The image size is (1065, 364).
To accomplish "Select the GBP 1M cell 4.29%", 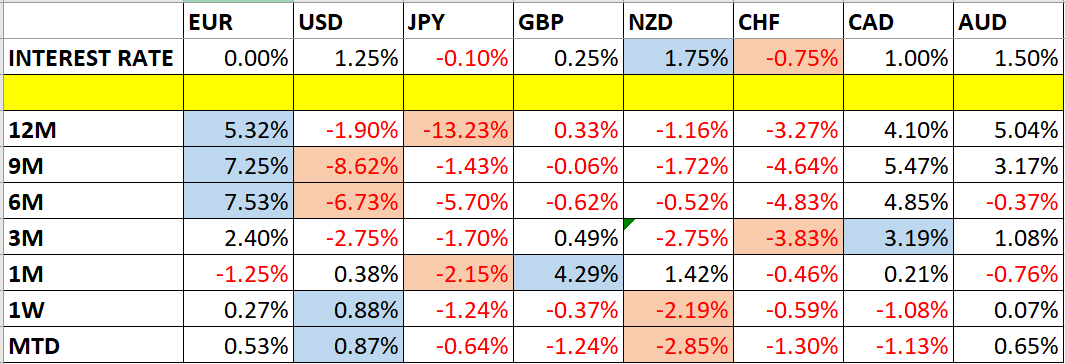I will click(568, 273).
